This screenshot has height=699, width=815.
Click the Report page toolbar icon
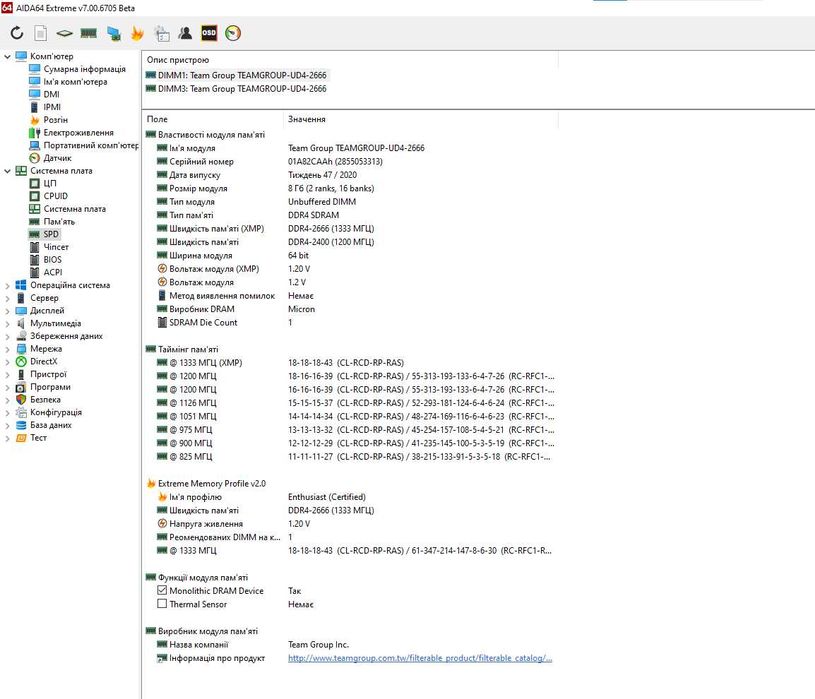[41, 33]
